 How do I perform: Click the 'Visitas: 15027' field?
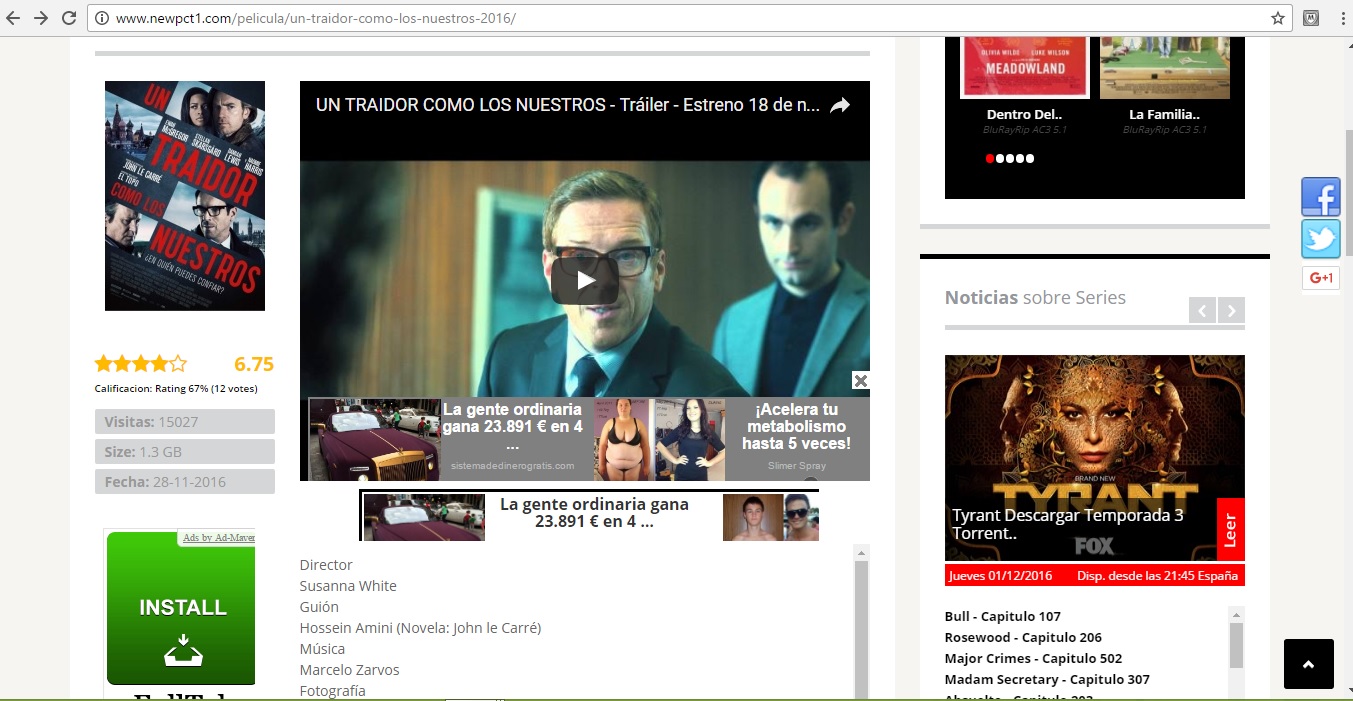coord(185,422)
